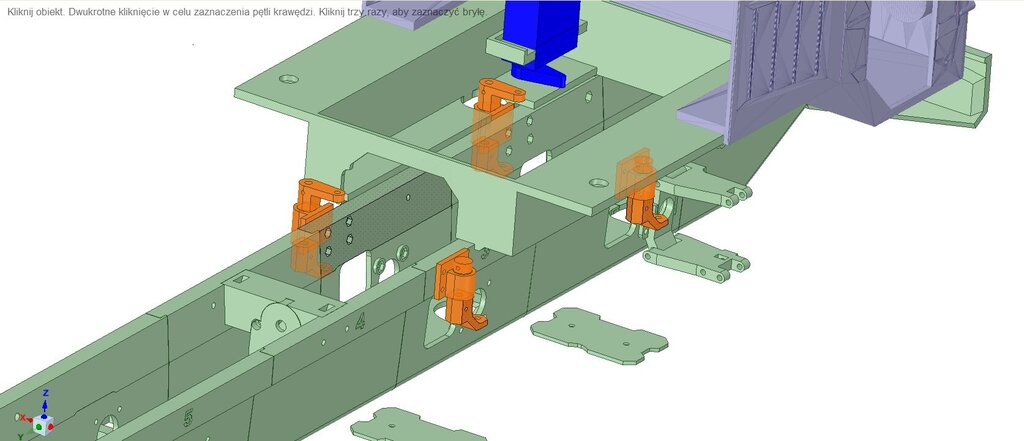Select the lowest orange bracket on front rail
The image size is (1024, 441).
[462, 290]
